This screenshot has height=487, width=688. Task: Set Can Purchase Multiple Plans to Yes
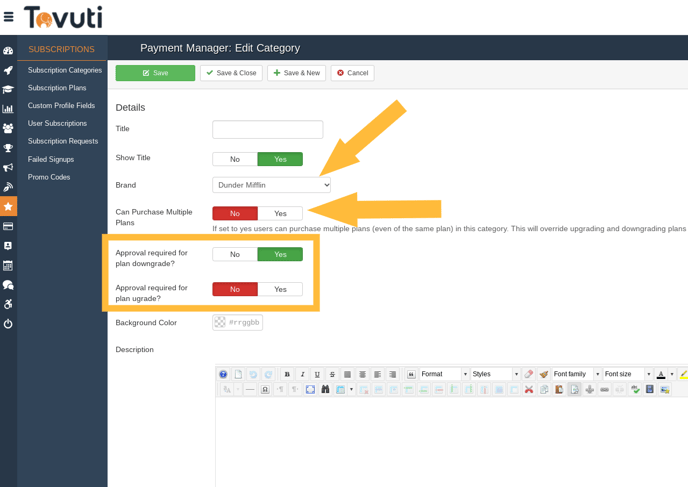[x=280, y=213]
